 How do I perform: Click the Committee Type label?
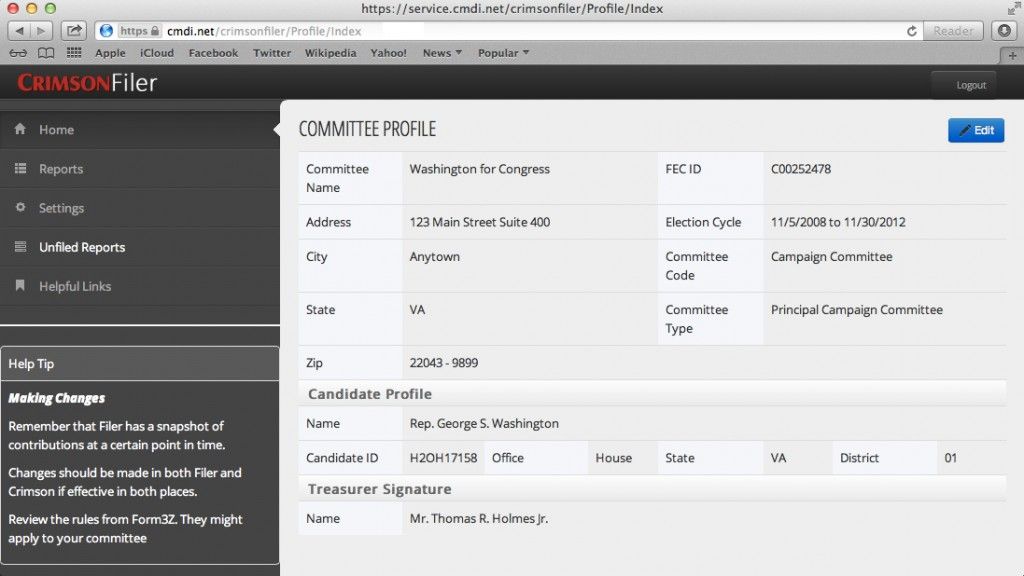tap(696, 319)
